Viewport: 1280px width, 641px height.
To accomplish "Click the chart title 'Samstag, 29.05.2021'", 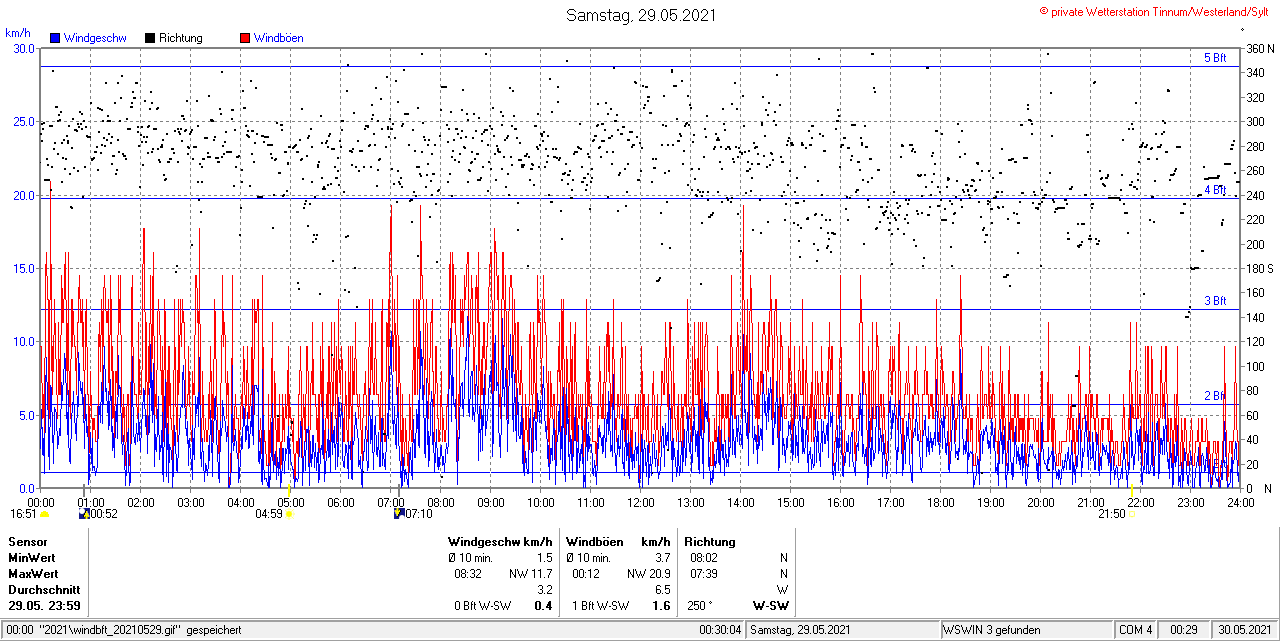I will [641, 15].
